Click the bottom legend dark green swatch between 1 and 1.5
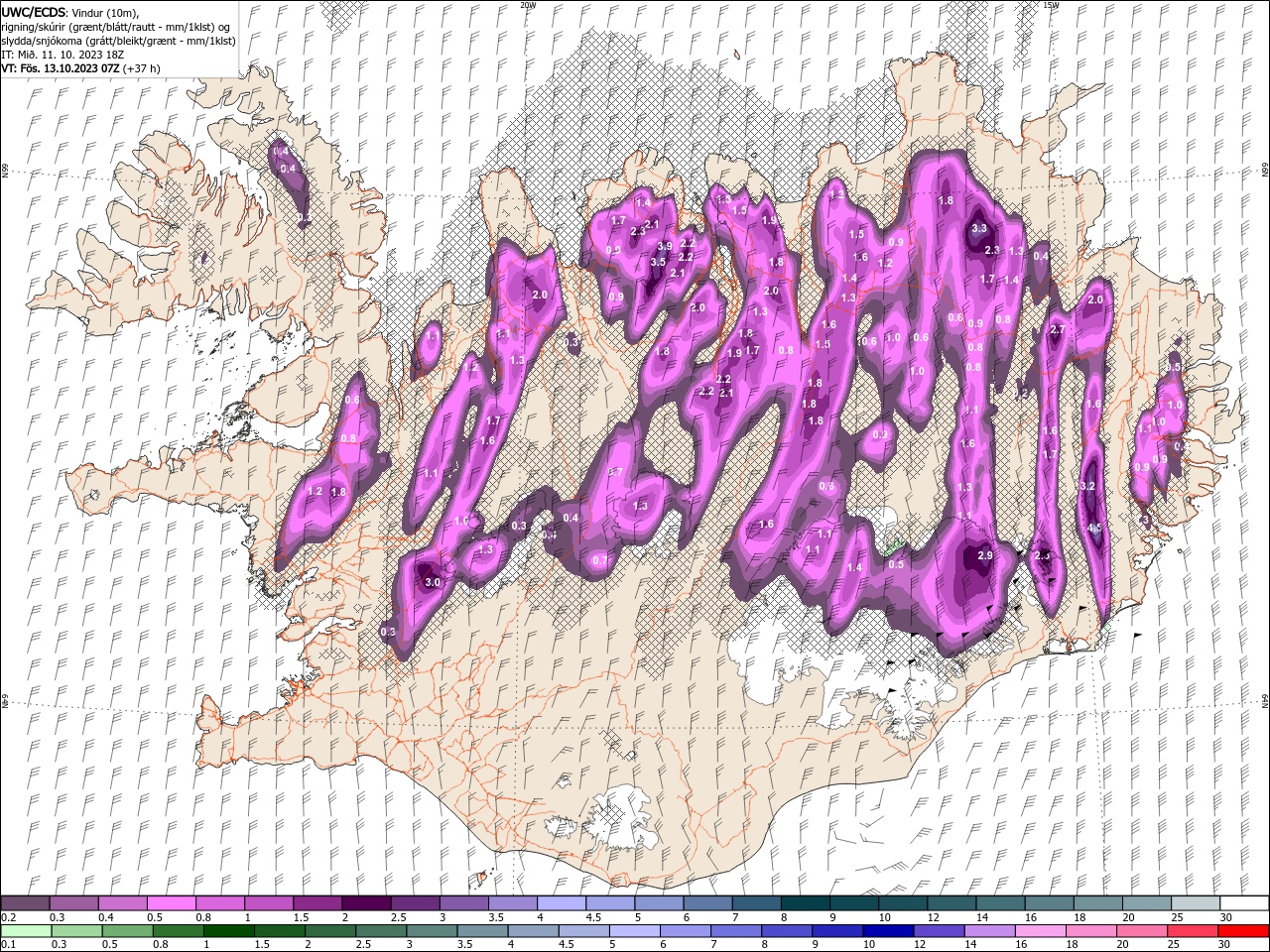The width and height of the screenshot is (1270, 952). pos(228,931)
